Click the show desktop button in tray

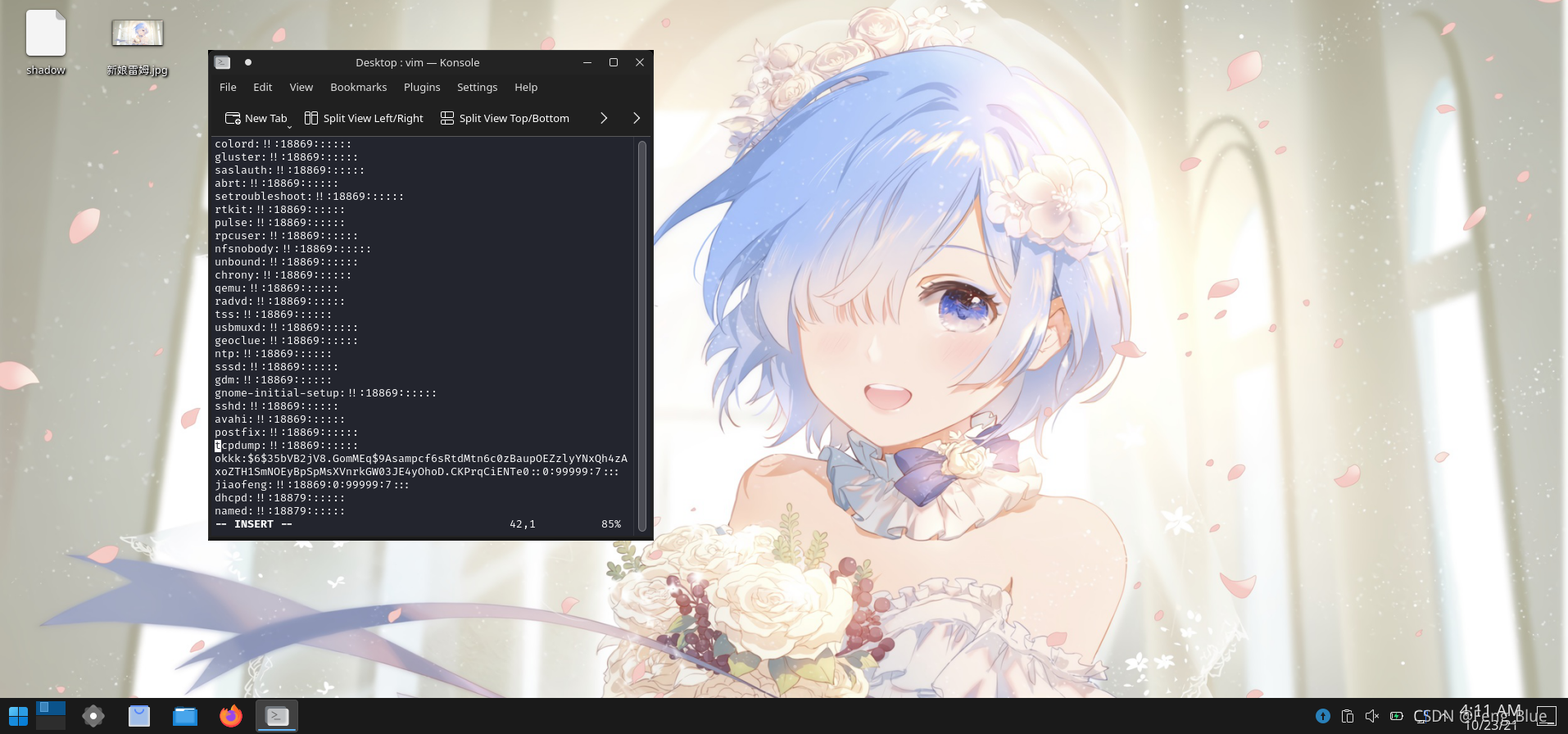click(1546, 716)
